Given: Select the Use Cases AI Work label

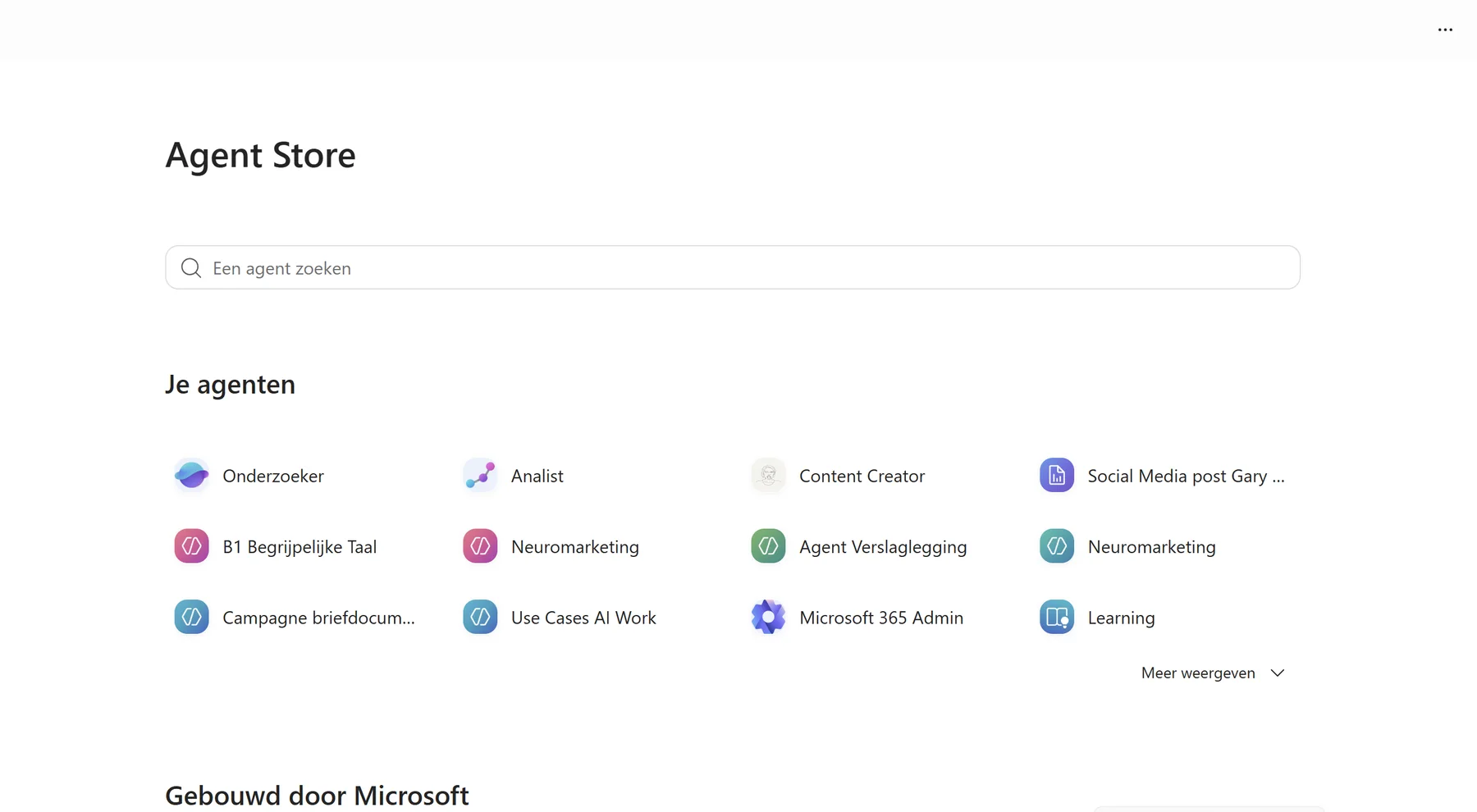Looking at the screenshot, I should 583,618.
